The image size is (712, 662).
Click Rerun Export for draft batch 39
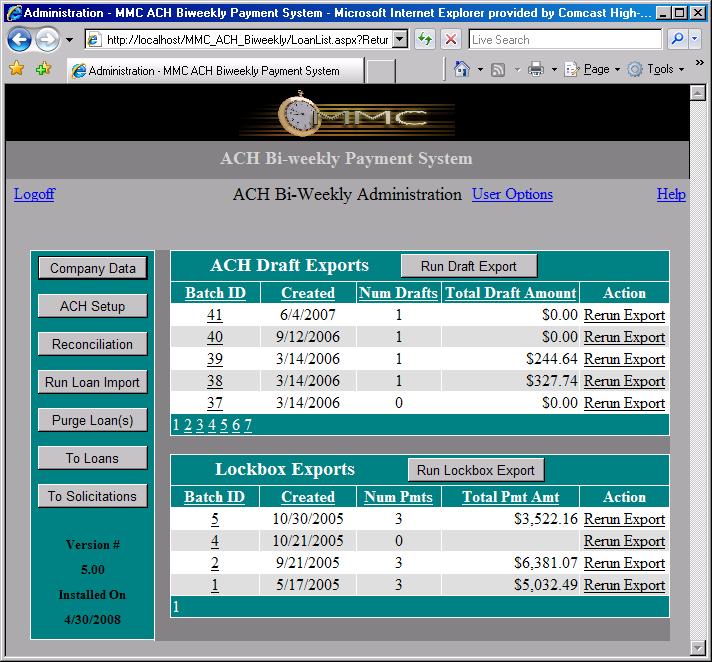pos(624,359)
